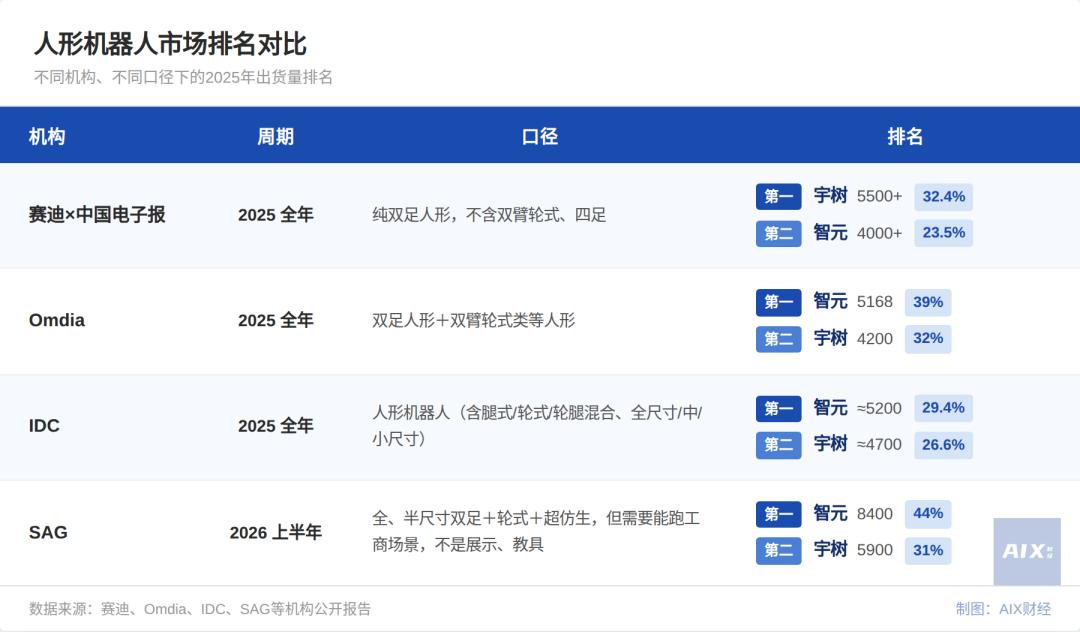Click 智元 ranked first in SAG row
The image size is (1080, 632).
point(830,513)
